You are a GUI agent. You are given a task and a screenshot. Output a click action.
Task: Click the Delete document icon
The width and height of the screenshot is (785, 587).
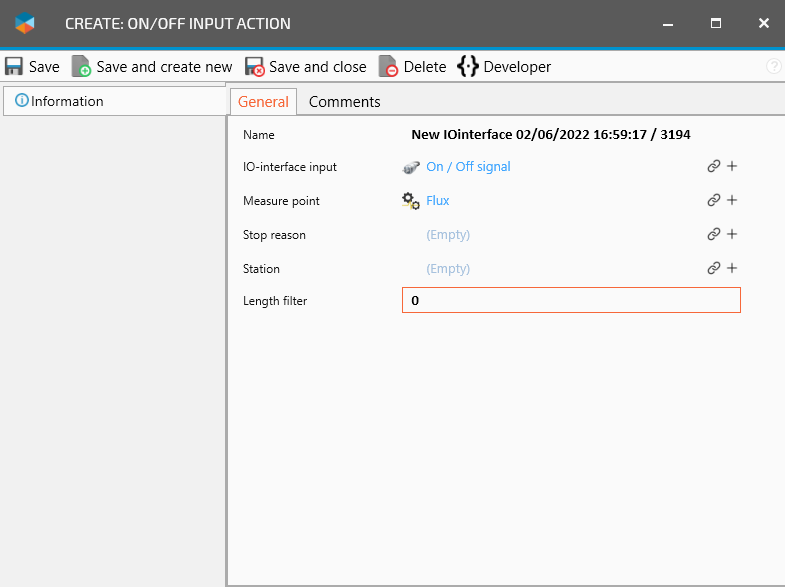(388, 67)
